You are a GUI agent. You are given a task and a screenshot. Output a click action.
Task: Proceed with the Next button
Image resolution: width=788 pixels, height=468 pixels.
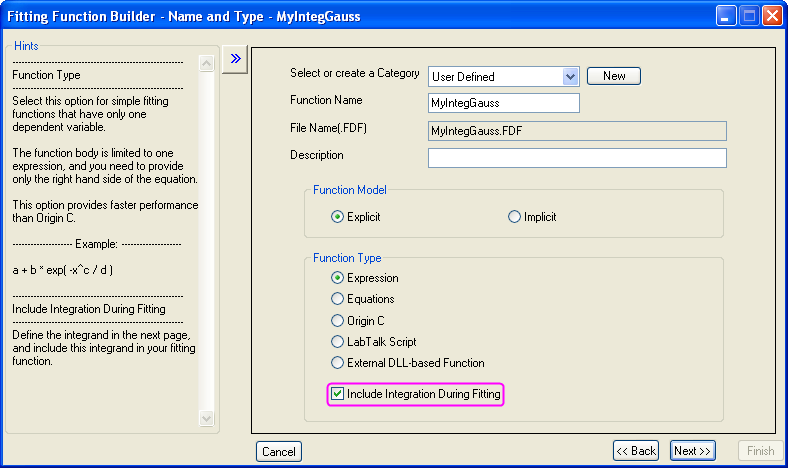pyautogui.click(x=692, y=451)
